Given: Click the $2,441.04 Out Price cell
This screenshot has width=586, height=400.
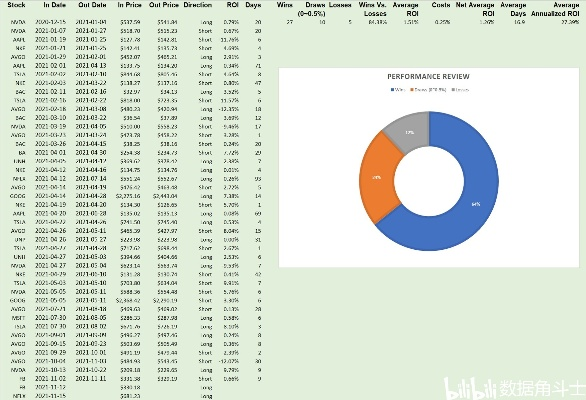Looking at the screenshot, I should (165, 196).
